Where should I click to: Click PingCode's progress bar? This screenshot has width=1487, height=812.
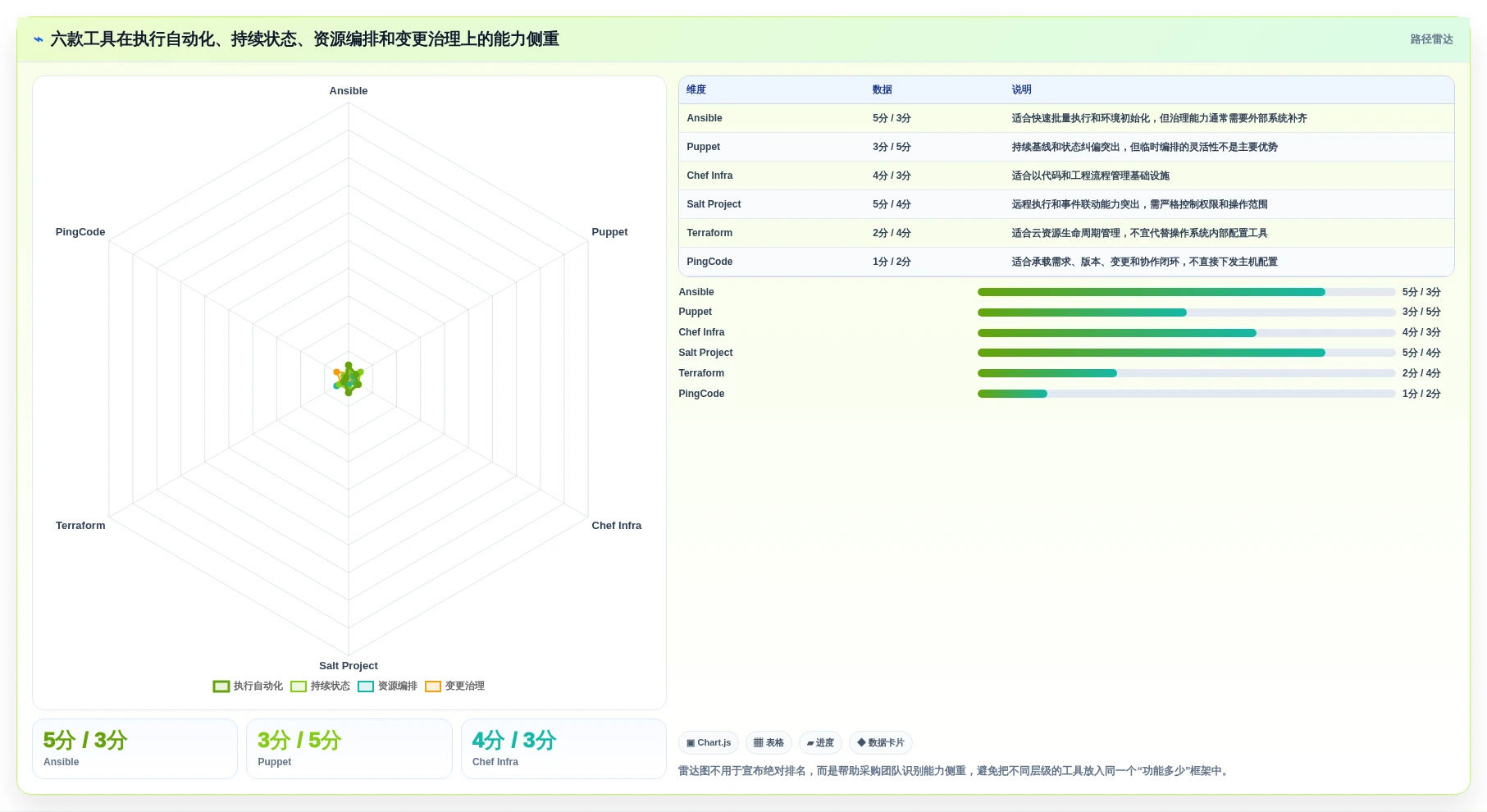coord(1186,394)
